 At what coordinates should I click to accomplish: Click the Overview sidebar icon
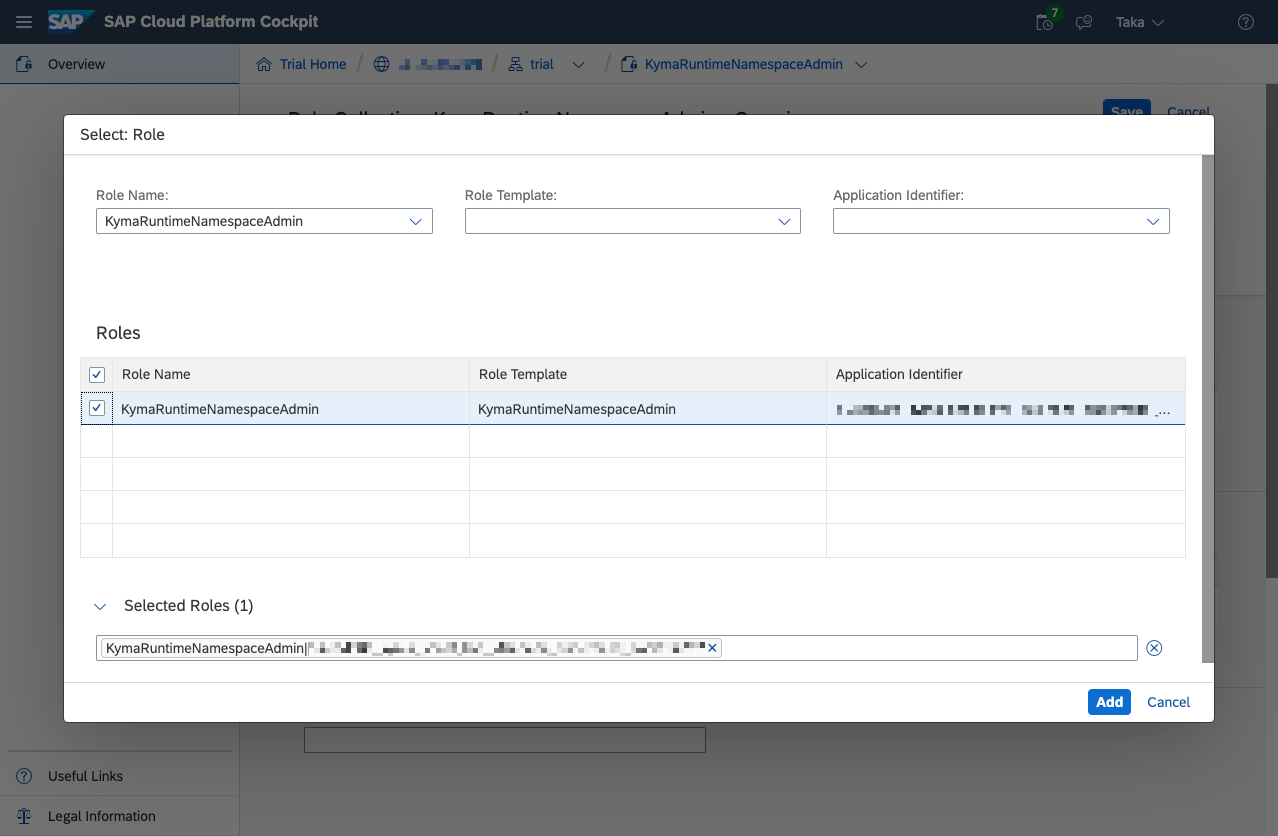(x=24, y=64)
